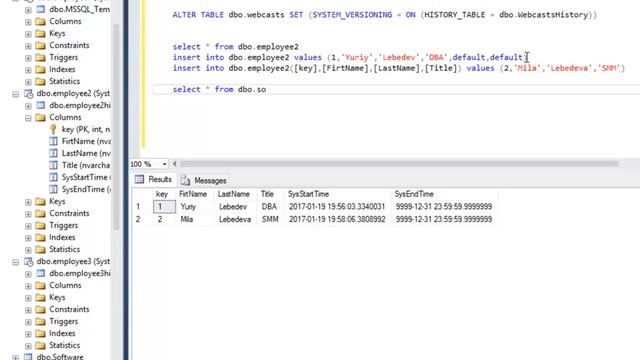This screenshot has height=360, width=640.
Task: Click the LastName column icon
Action: [53, 153]
